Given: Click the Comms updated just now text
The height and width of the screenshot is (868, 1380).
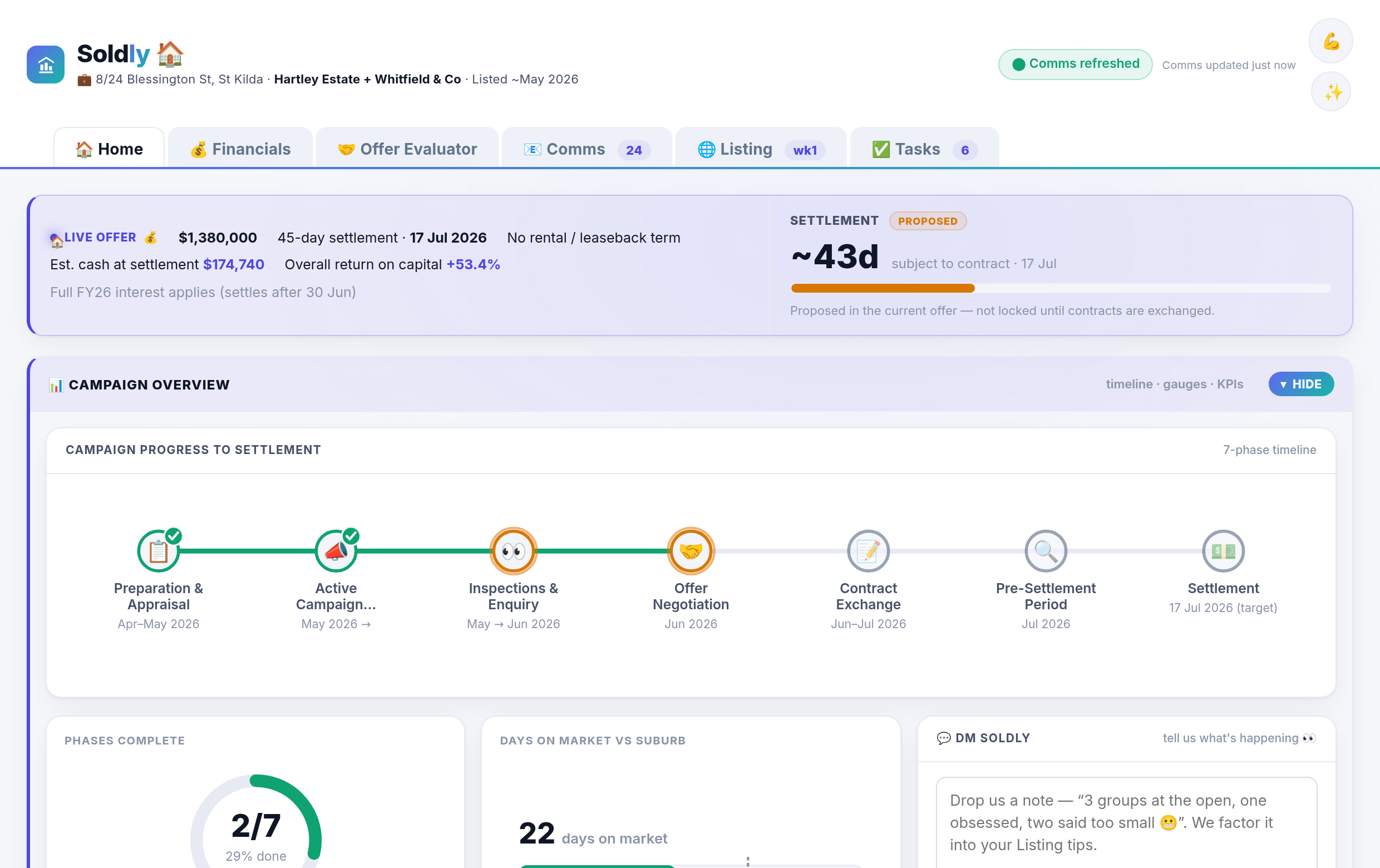Looking at the screenshot, I should click(x=1228, y=65).
